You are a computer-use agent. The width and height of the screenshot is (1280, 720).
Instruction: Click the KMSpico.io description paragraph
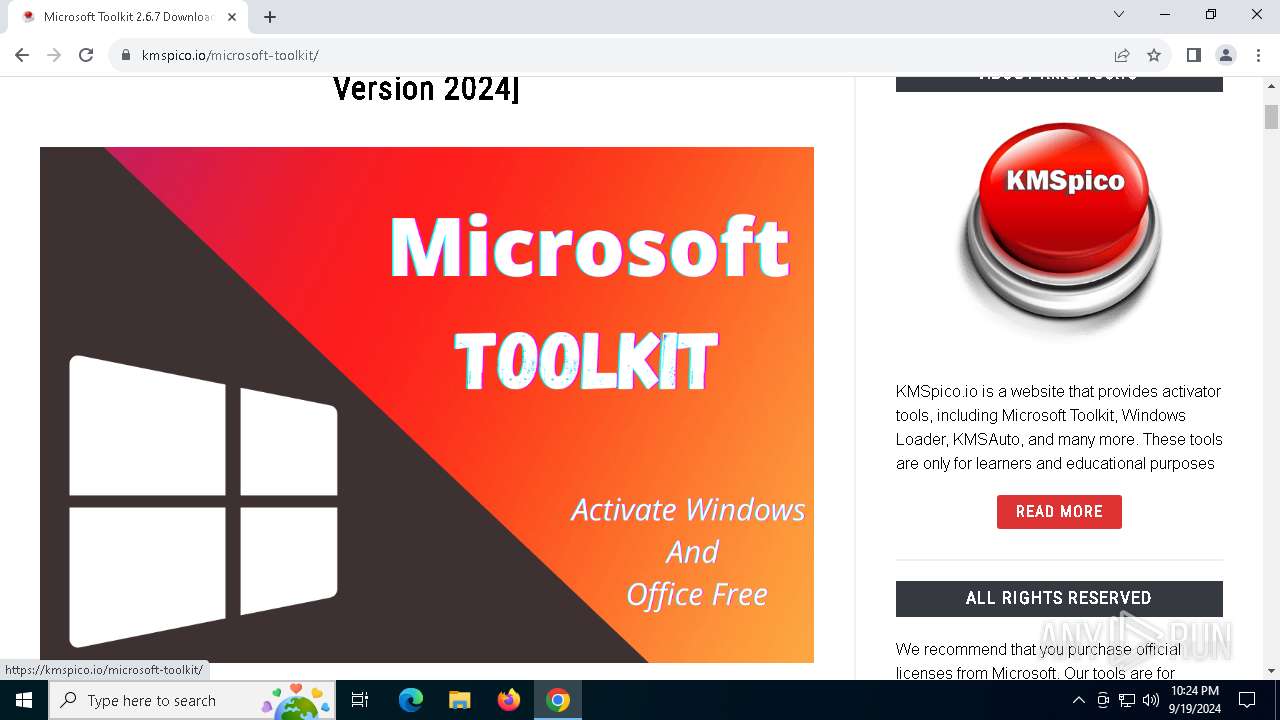(x=1059, y=427)
